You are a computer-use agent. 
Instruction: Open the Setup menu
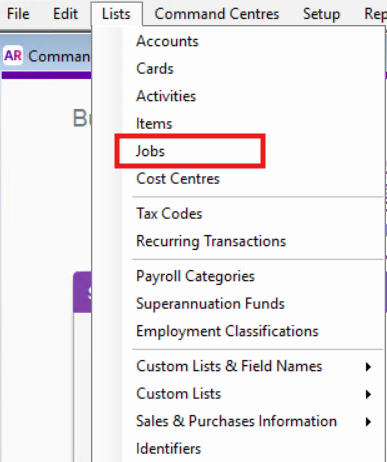pyautogui.click(x=321, y=14)
